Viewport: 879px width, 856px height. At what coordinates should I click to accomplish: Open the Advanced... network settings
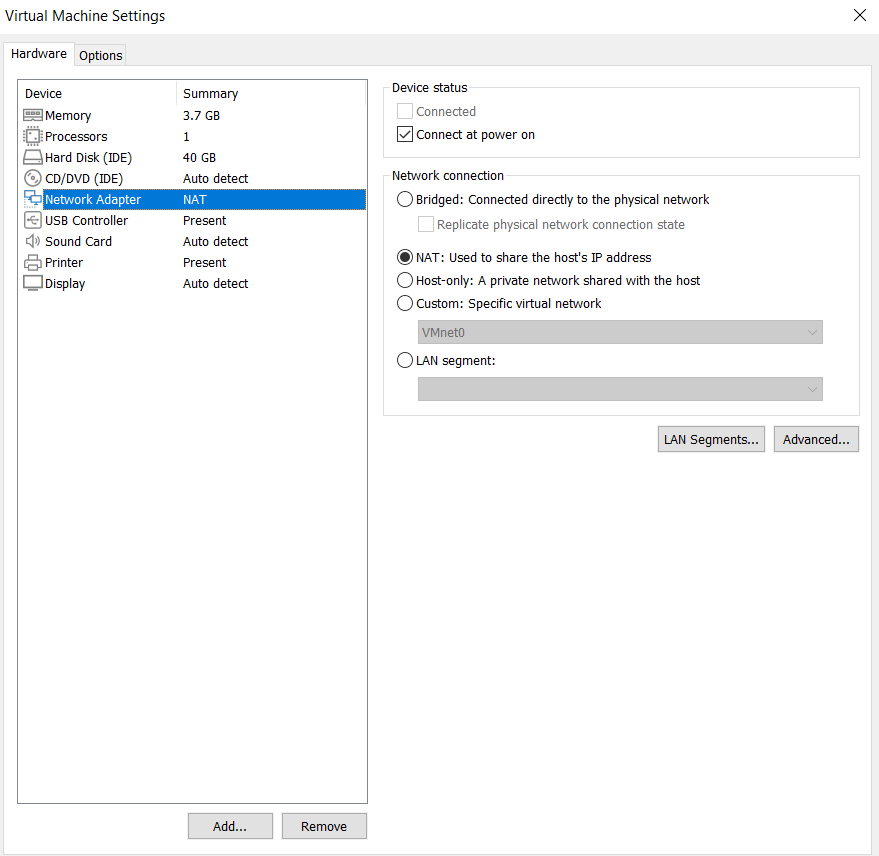pos(816,439)
